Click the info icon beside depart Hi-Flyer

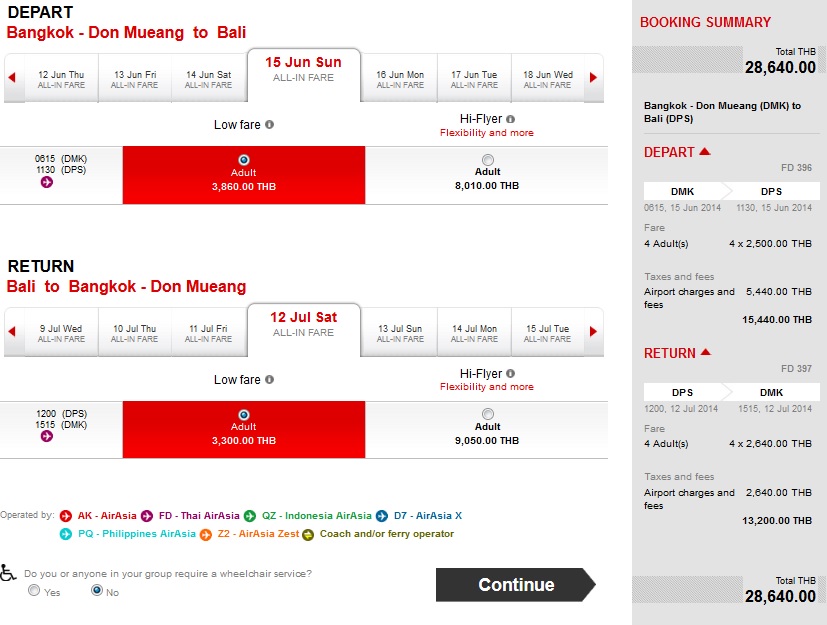(511, 119)
